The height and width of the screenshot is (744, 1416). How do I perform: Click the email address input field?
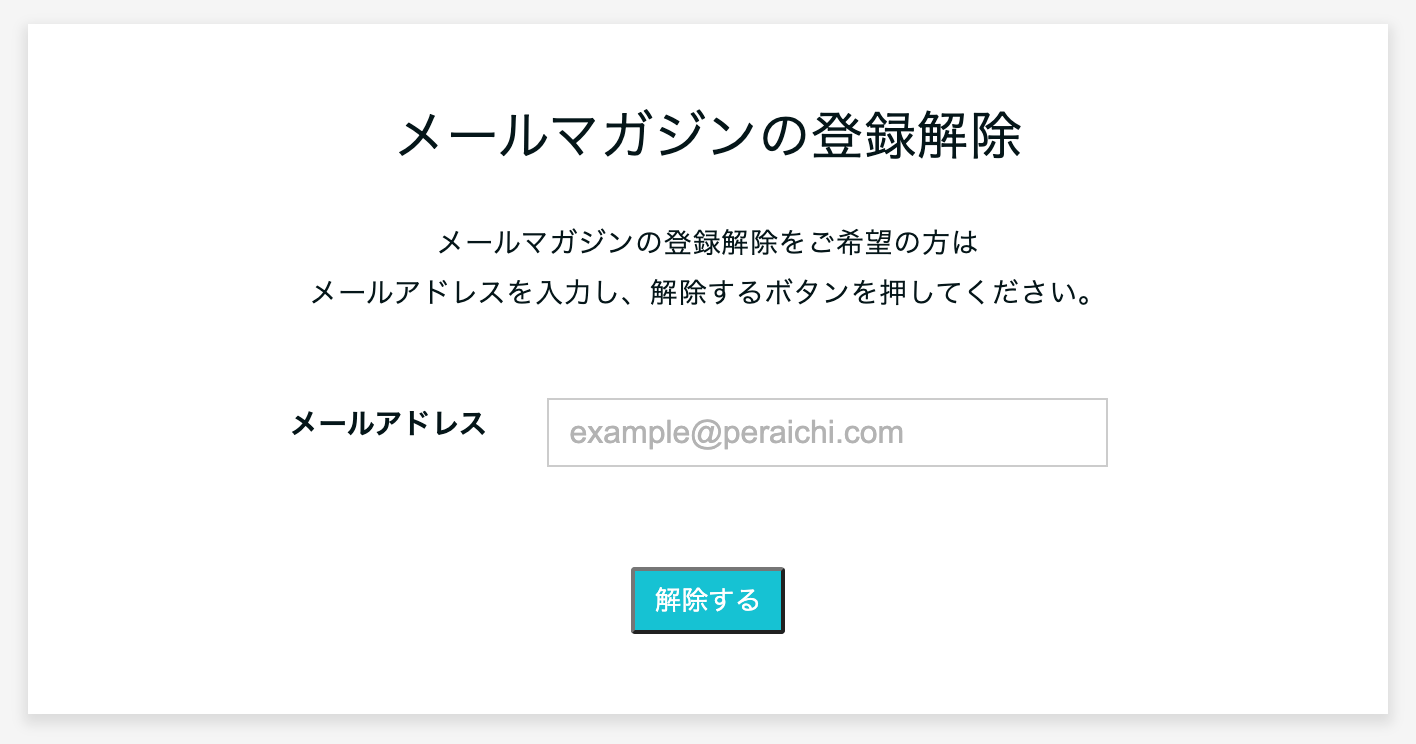point(826,432)
